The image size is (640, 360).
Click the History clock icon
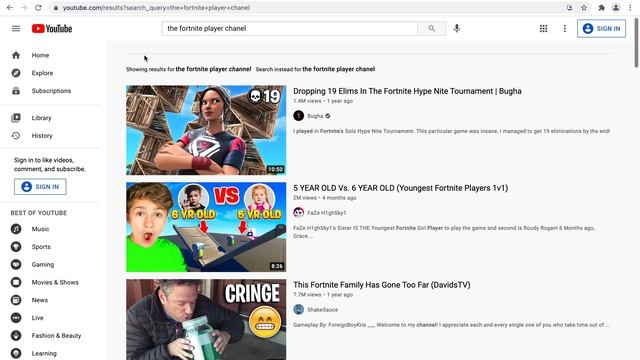tap(16, 136)
